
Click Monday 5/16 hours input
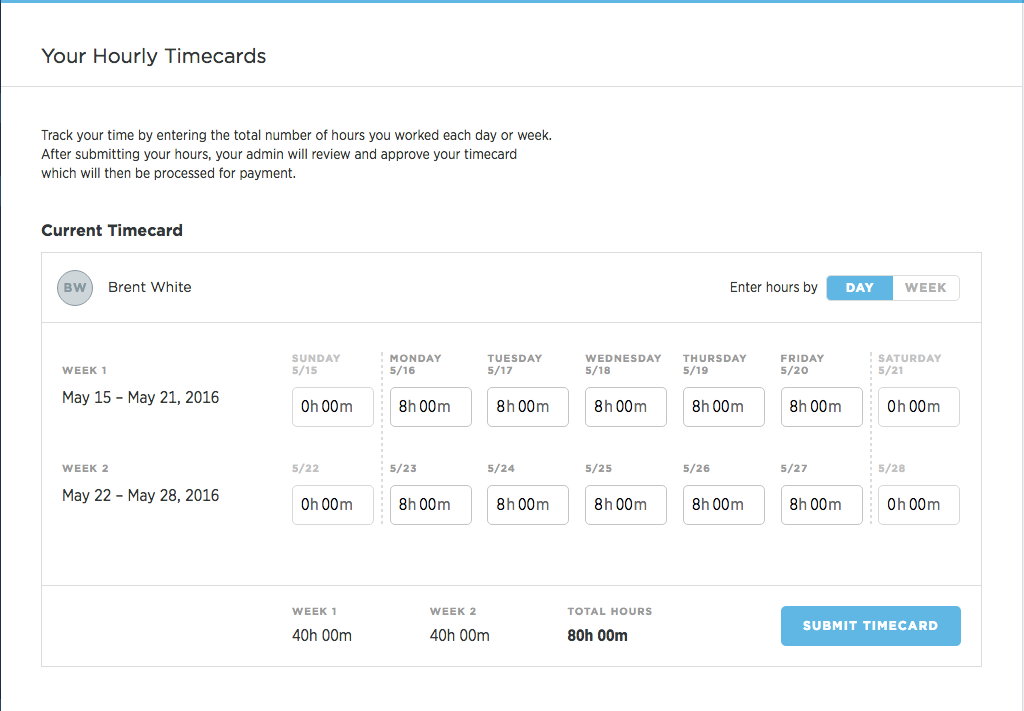(x=430, y=406)
